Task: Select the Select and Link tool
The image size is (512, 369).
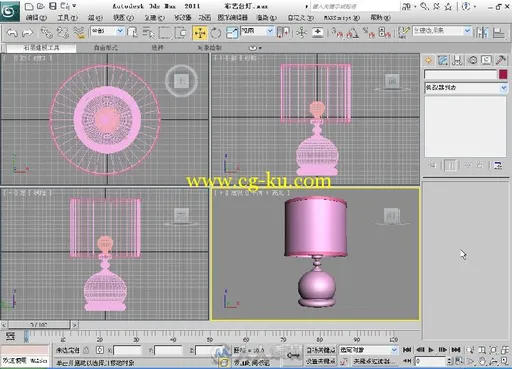Action: click(x=46, y=32)
